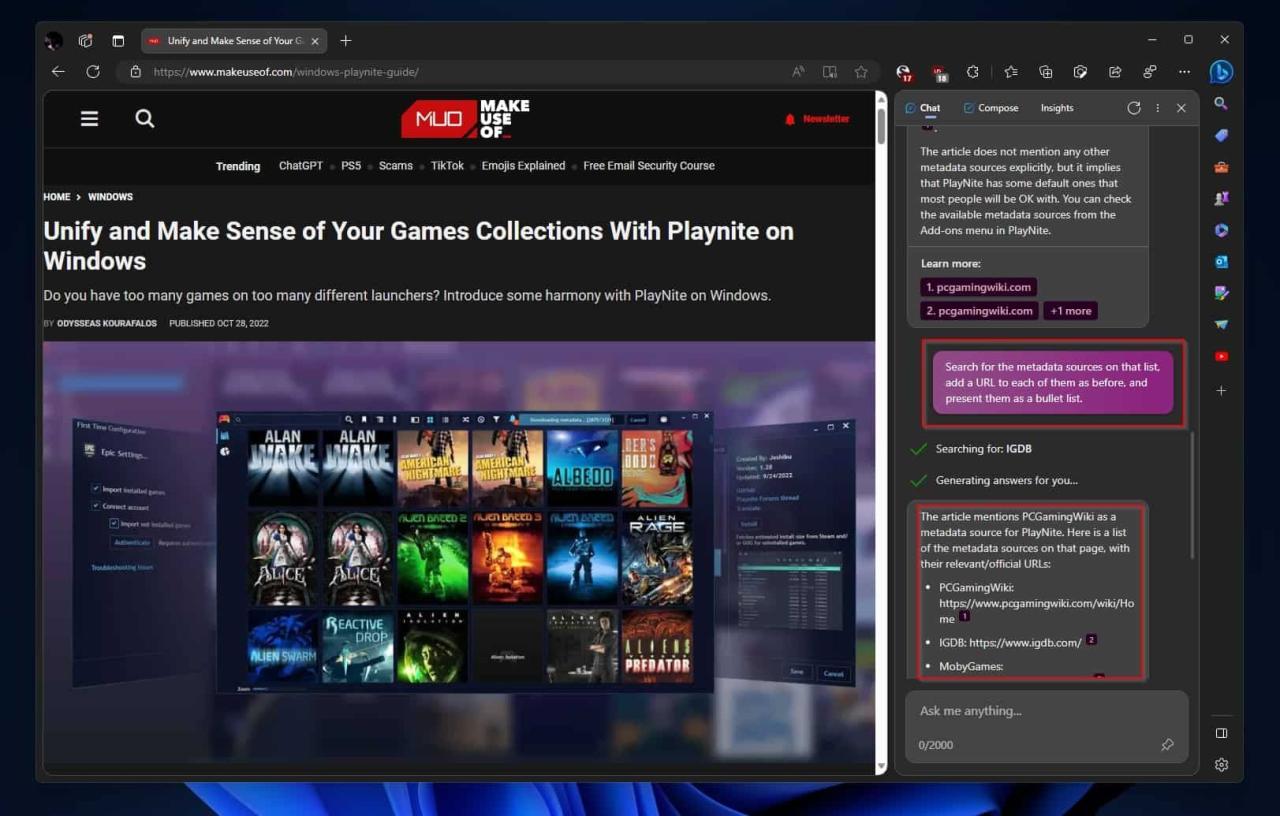
Task: Open the Tools briefcase icon in sidebar
Action: click(x=1221, y=167)
